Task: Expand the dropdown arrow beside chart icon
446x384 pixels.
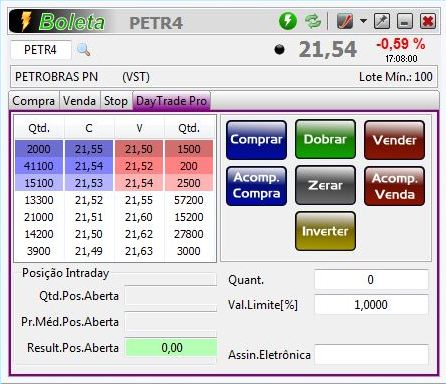Action: pos(363,21)
